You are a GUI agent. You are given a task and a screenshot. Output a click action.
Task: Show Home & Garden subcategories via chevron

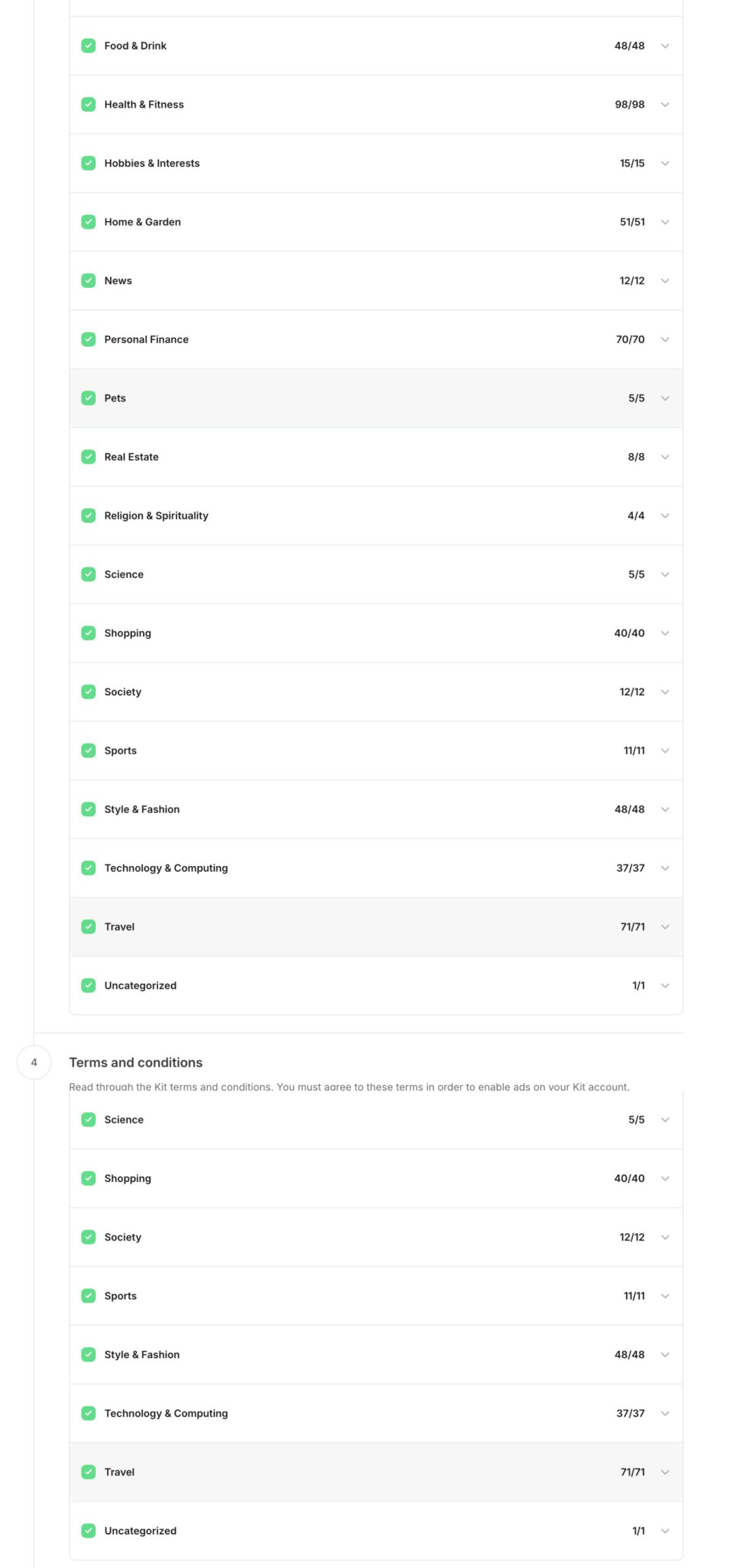coord(665,222)
